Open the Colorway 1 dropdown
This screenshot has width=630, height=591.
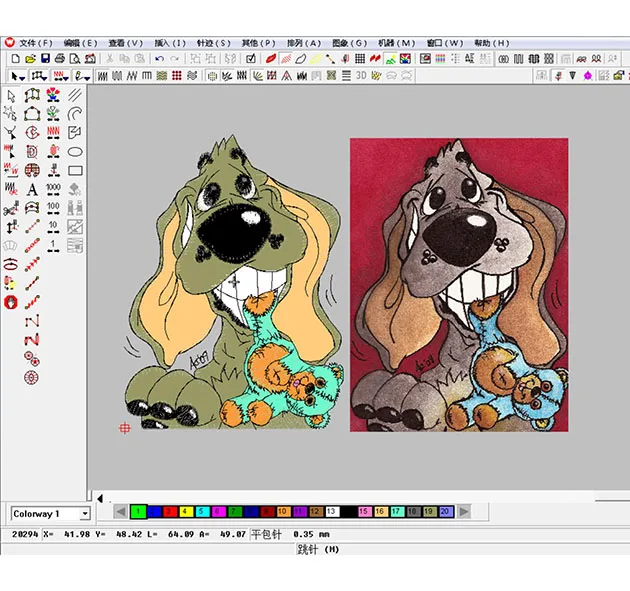pos(84,514)
